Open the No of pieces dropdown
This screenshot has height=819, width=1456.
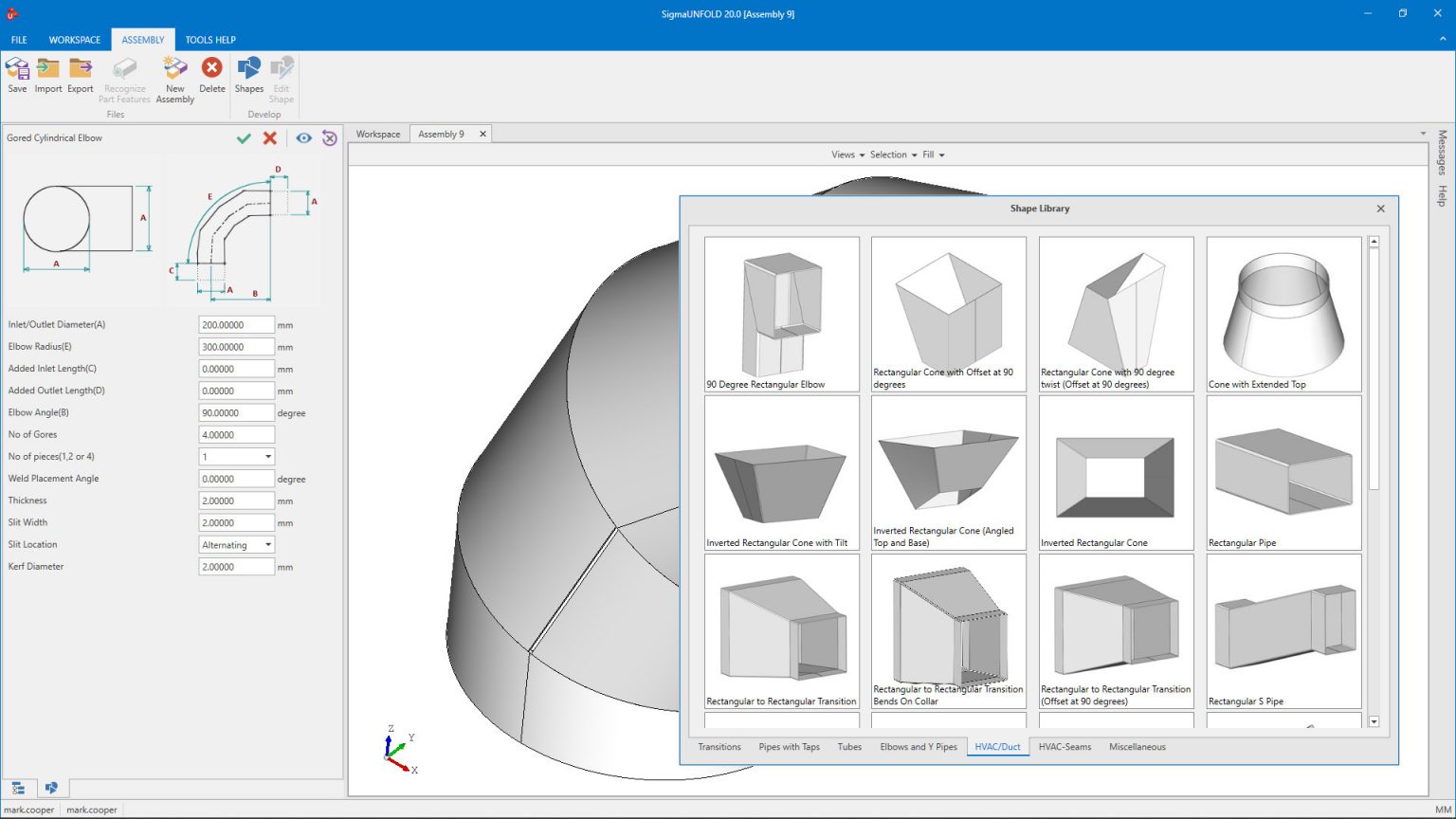pos(269,456)
